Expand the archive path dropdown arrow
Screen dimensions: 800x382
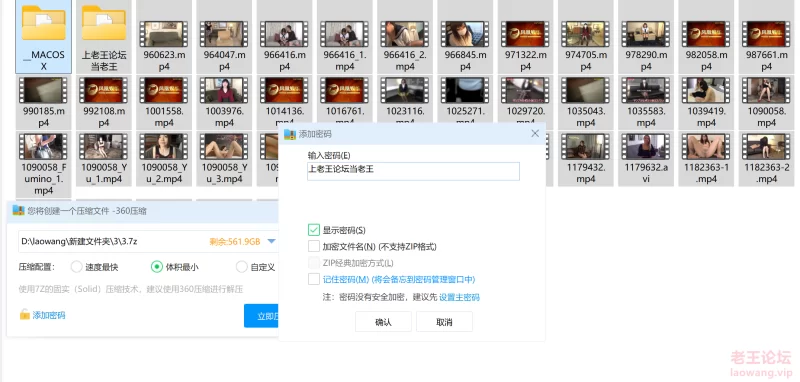coord(271,241)
